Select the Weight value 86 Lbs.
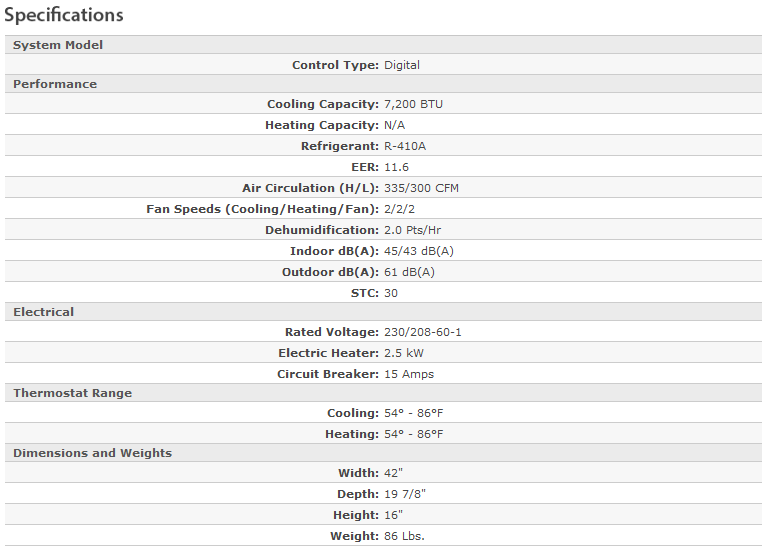The image size is (767, 554). tap(404, 536)
